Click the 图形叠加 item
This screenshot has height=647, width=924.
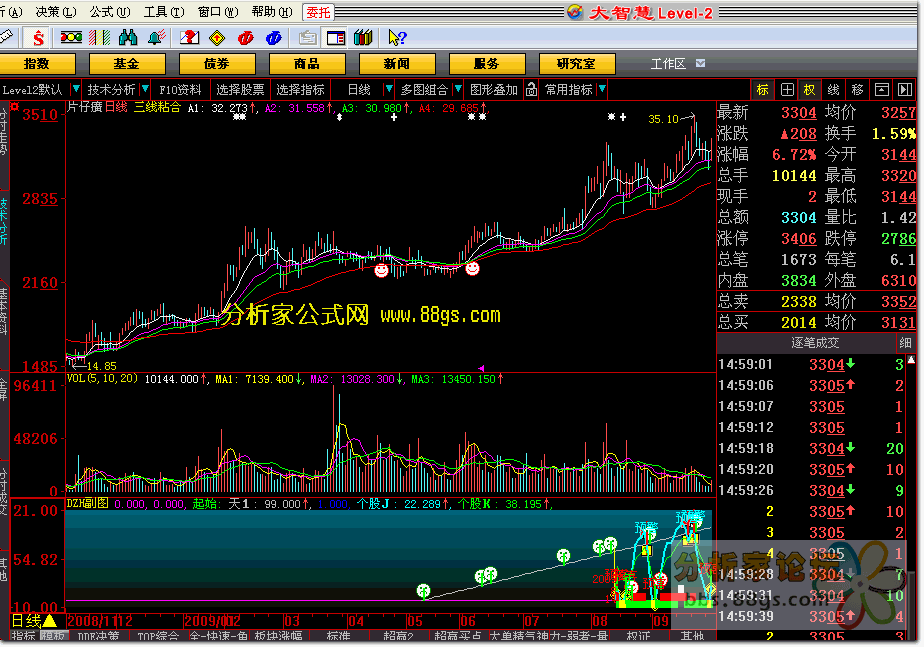(x=493, y=90)
